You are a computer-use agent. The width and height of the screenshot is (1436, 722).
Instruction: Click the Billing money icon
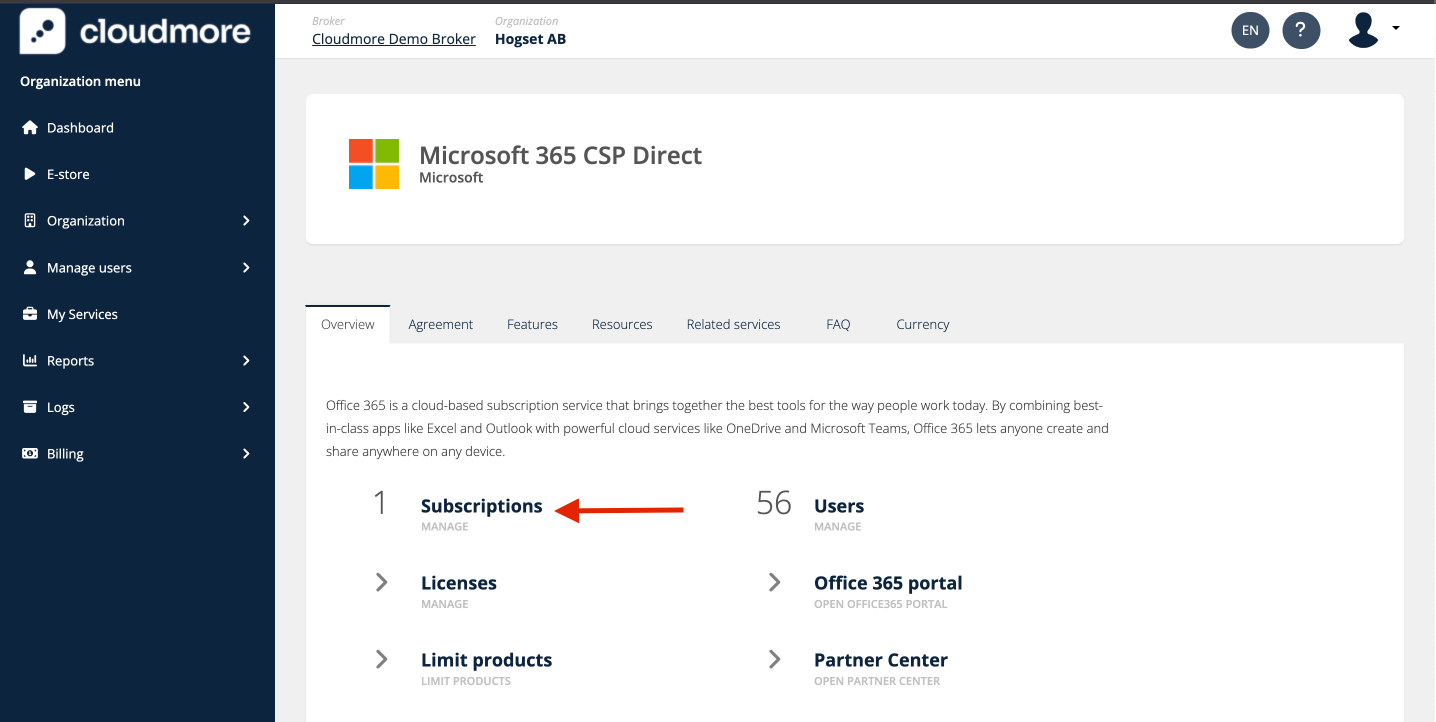tap(30, 454)
